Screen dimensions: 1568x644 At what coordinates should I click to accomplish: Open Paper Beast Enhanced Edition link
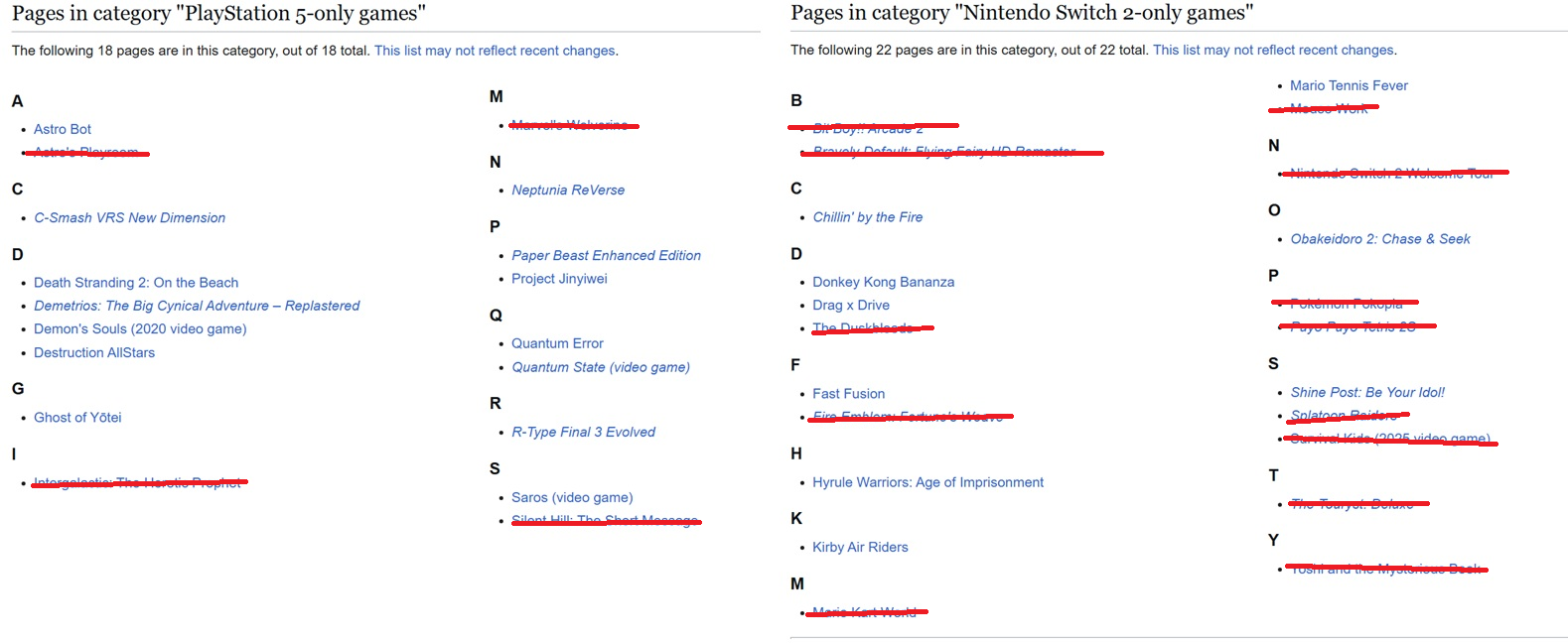point(606,255)
